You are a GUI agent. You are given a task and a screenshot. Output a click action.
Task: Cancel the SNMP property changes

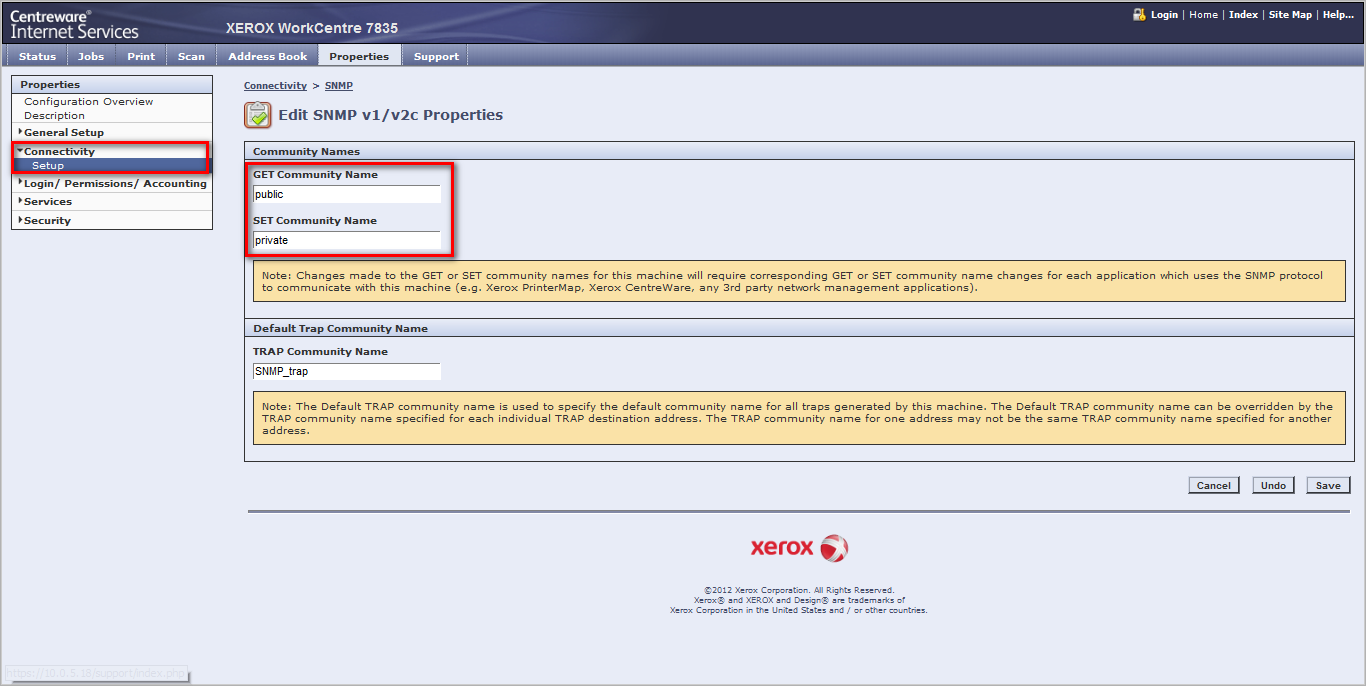(1213, 485)
